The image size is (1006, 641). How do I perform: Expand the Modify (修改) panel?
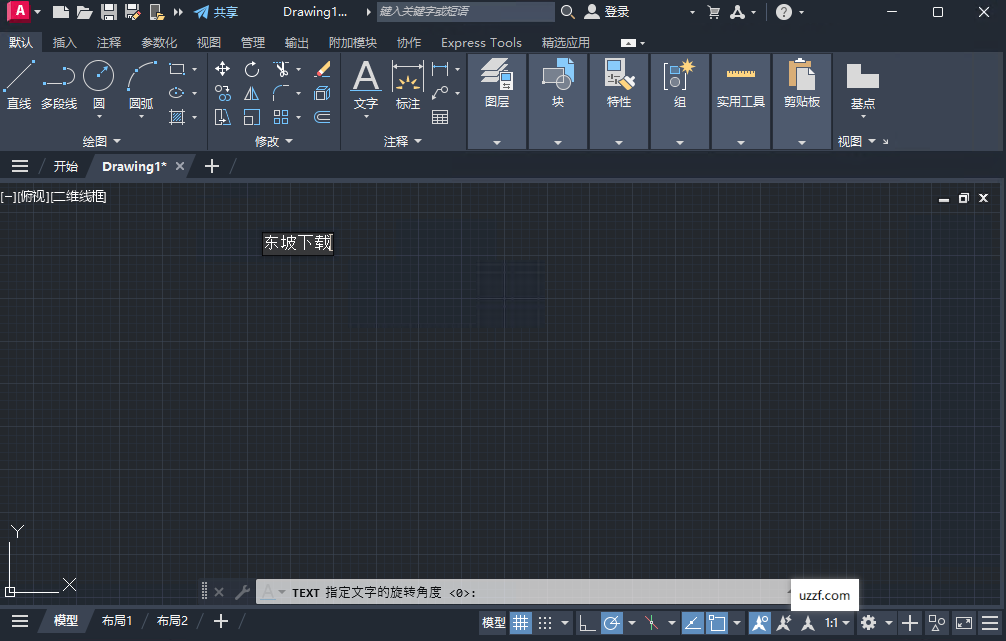(x=273, y=140)
